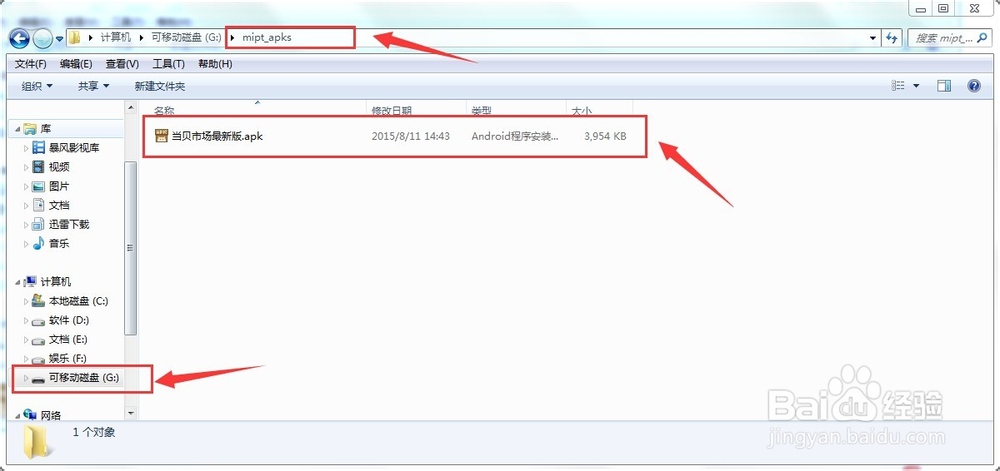The height and width of the screenshot is (471, 1000).
Task: Open the 共享 dropdown
Action: point(94,86)
